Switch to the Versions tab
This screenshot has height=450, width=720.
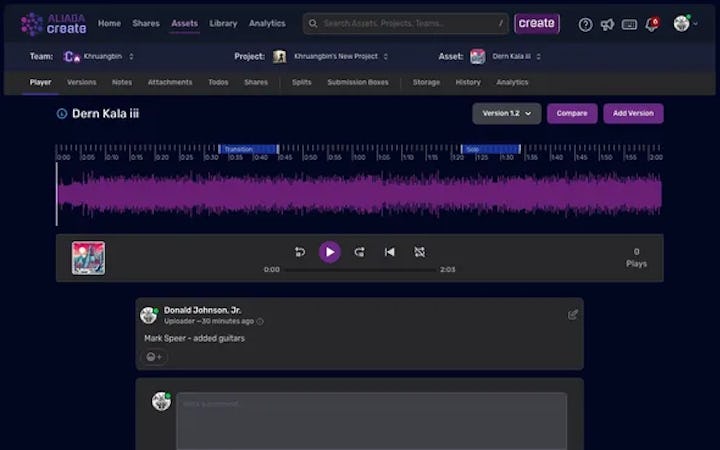82,82
